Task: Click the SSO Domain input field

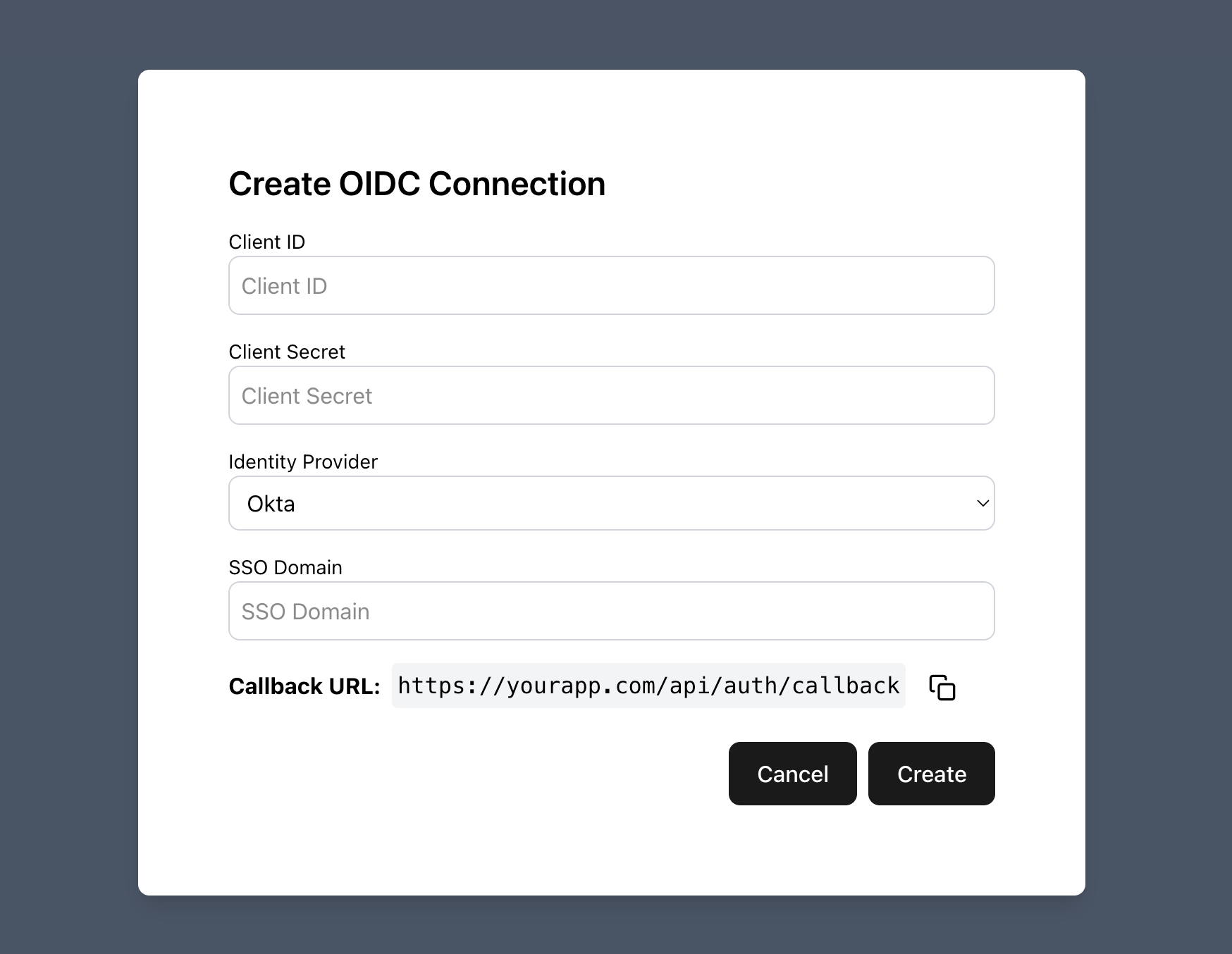Action: [610, 611]
